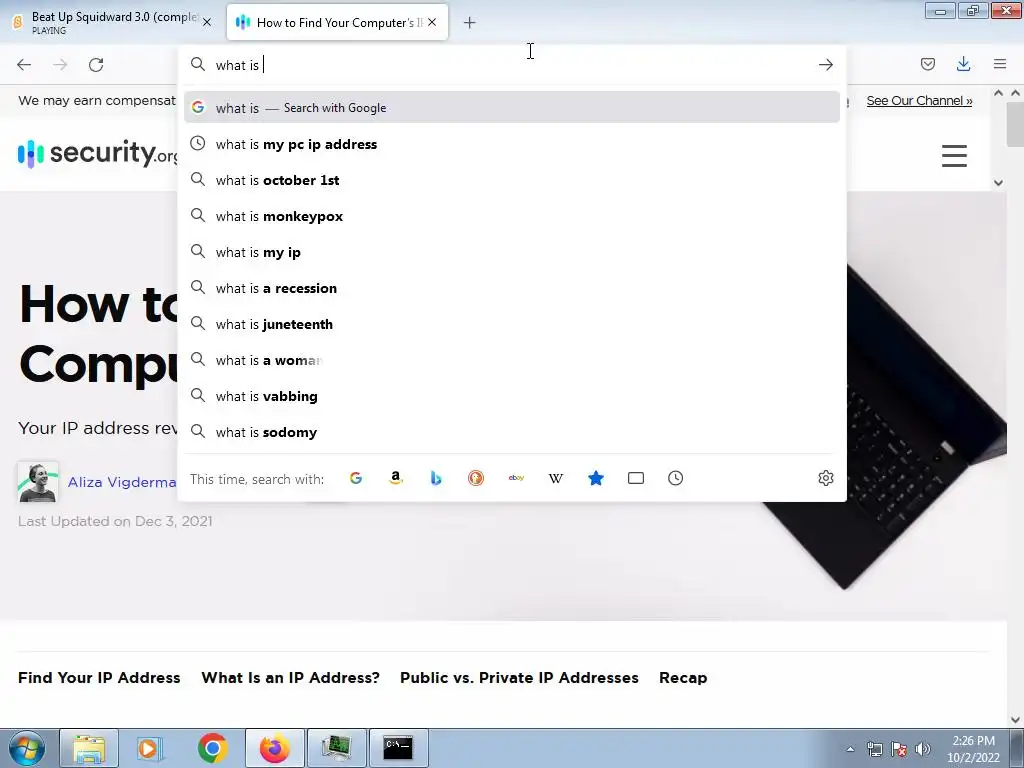Open the Firefox application menu

tap(1000, 64)
